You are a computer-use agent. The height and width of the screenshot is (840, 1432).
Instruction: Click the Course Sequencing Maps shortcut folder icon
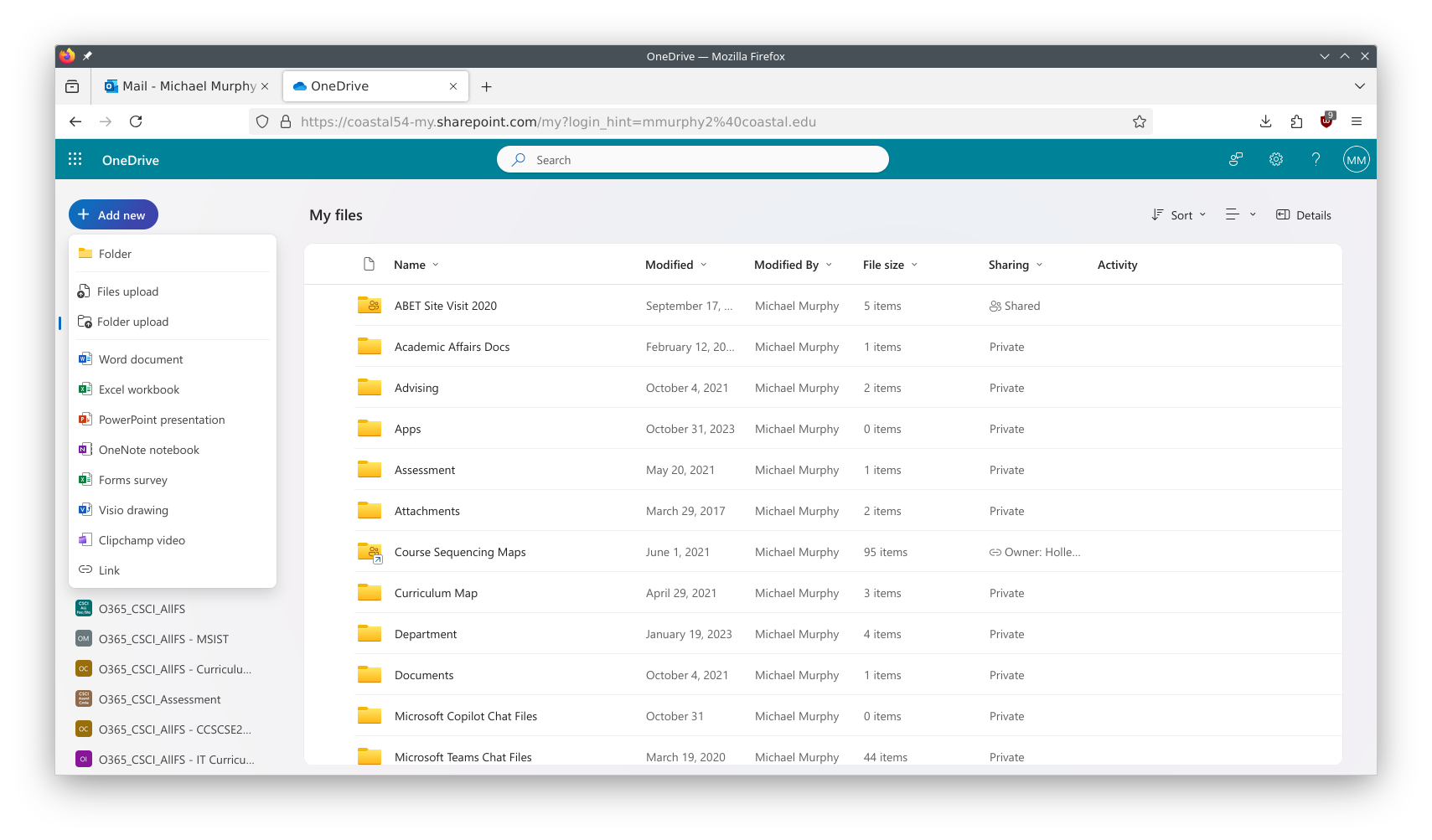coord(370,552)
